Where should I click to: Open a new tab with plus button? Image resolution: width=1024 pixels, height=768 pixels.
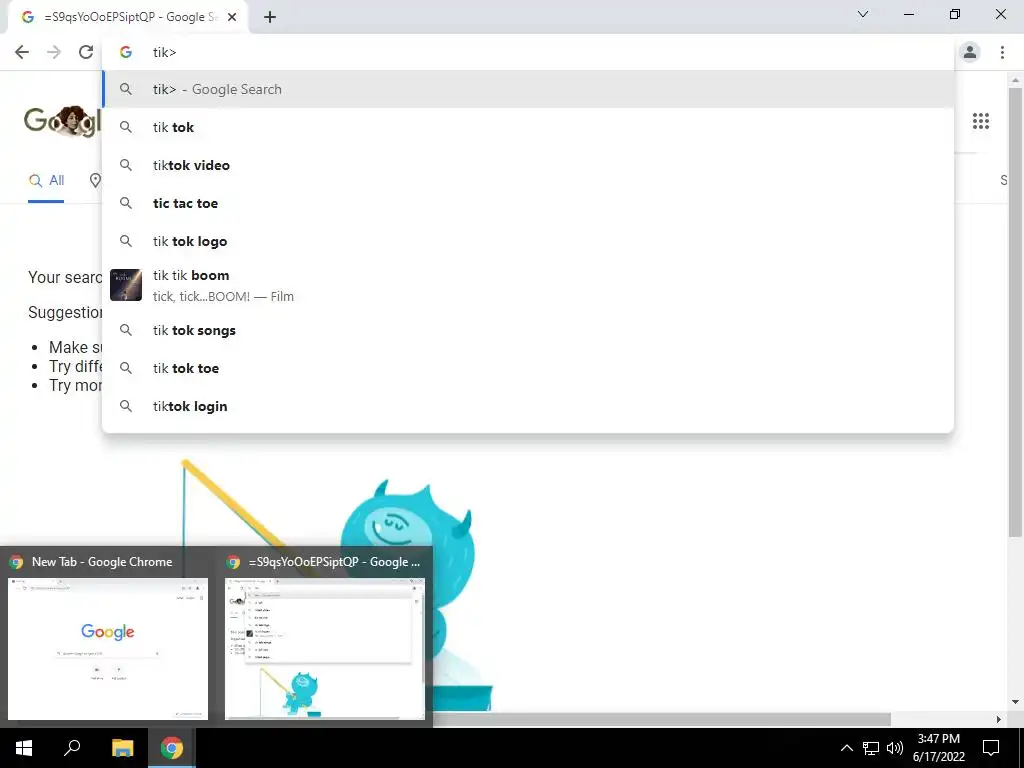coord(270,18)
